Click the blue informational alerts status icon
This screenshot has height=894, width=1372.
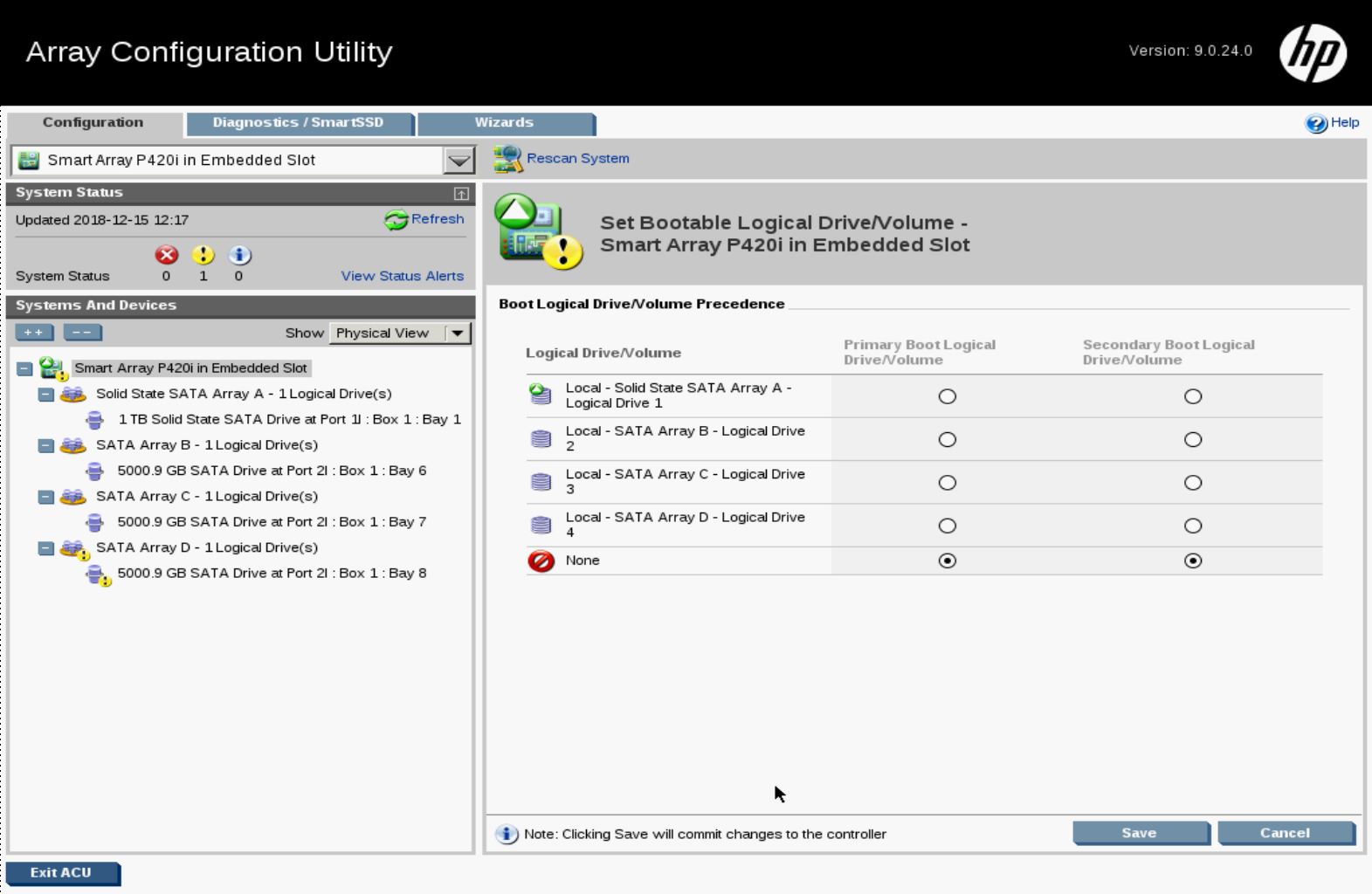point(239,255)
